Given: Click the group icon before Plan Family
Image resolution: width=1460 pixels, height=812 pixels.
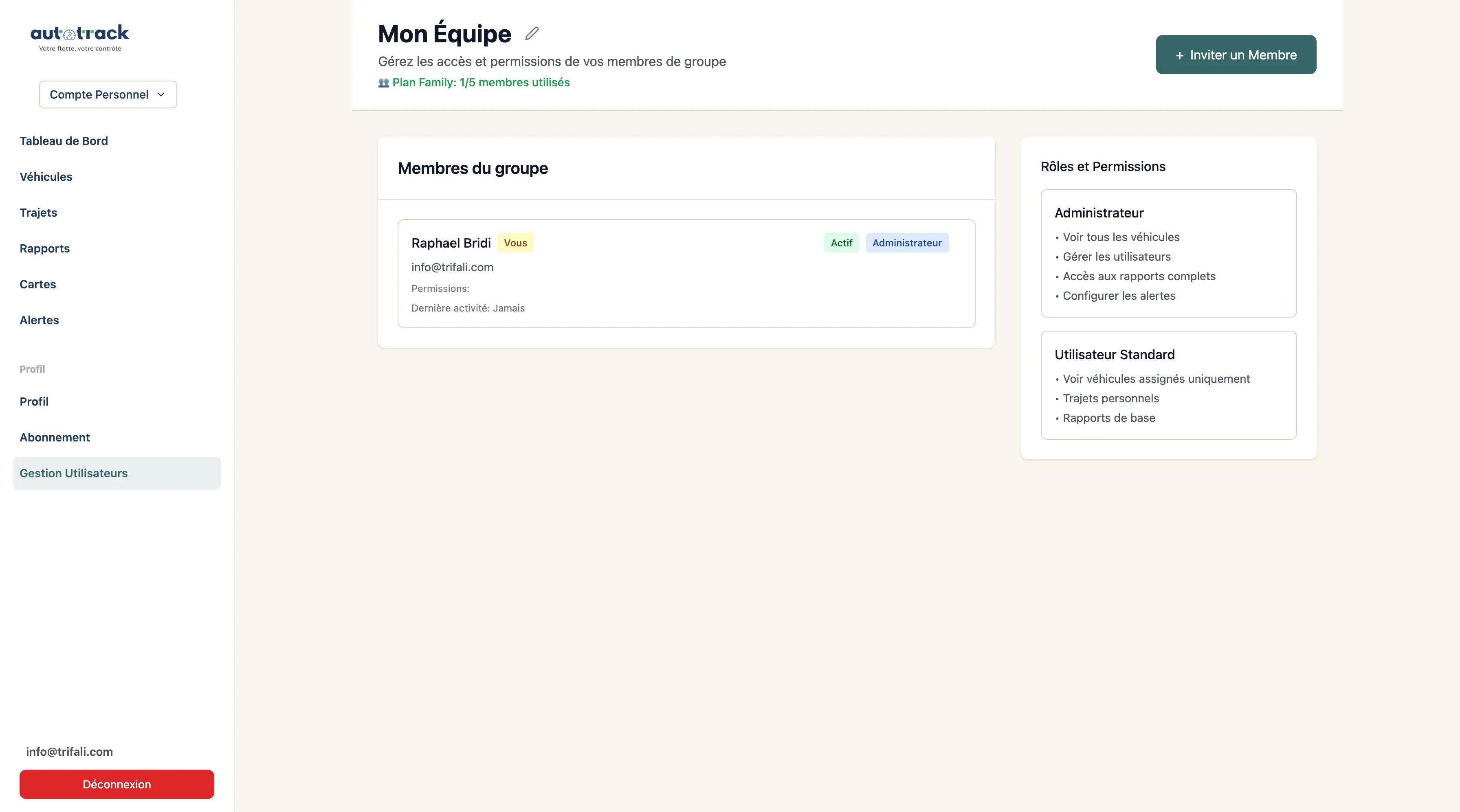Looking at the screenshot, I should click(384, 83).
